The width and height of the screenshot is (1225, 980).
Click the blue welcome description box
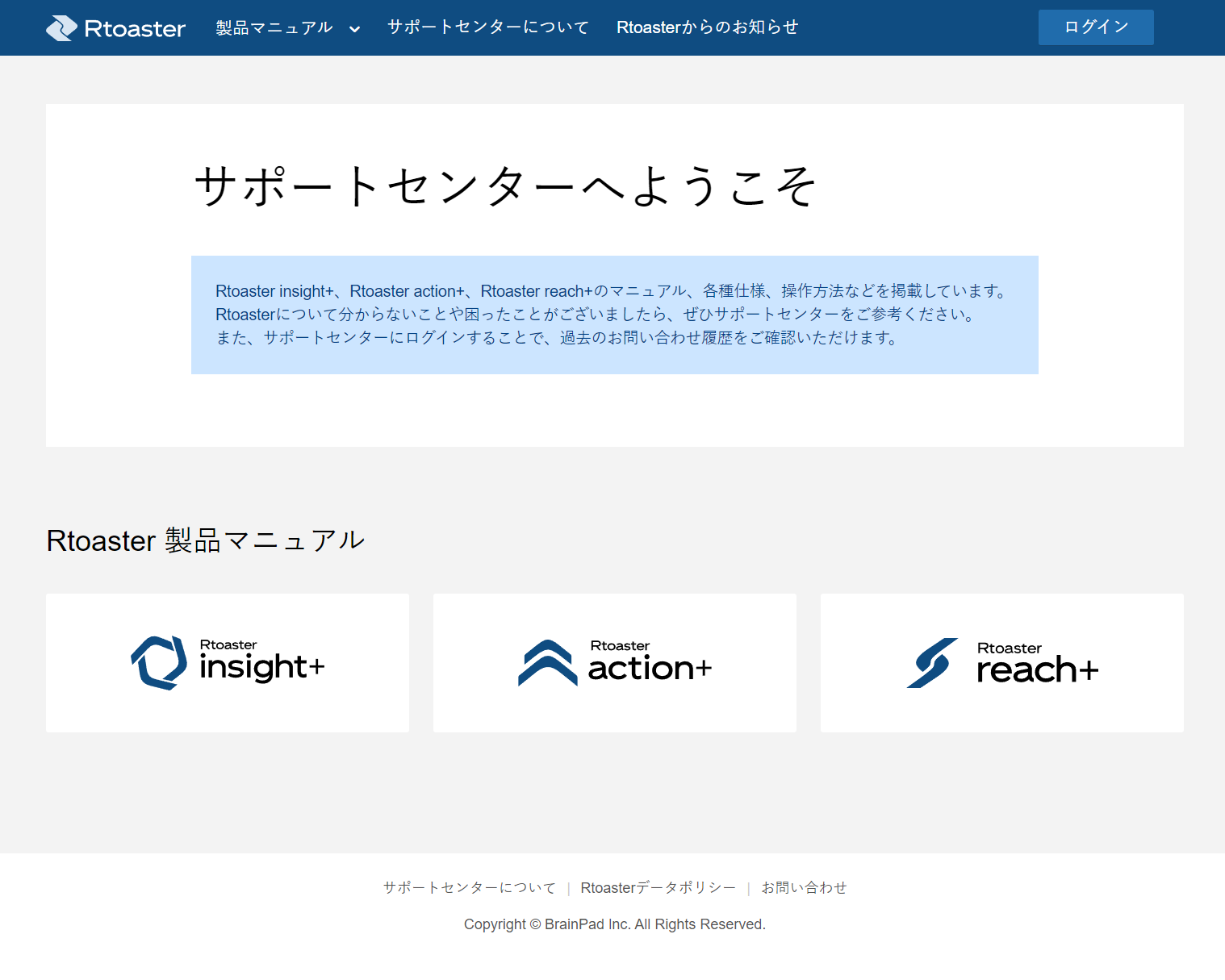pyautogui.click(x=614, y=315)
